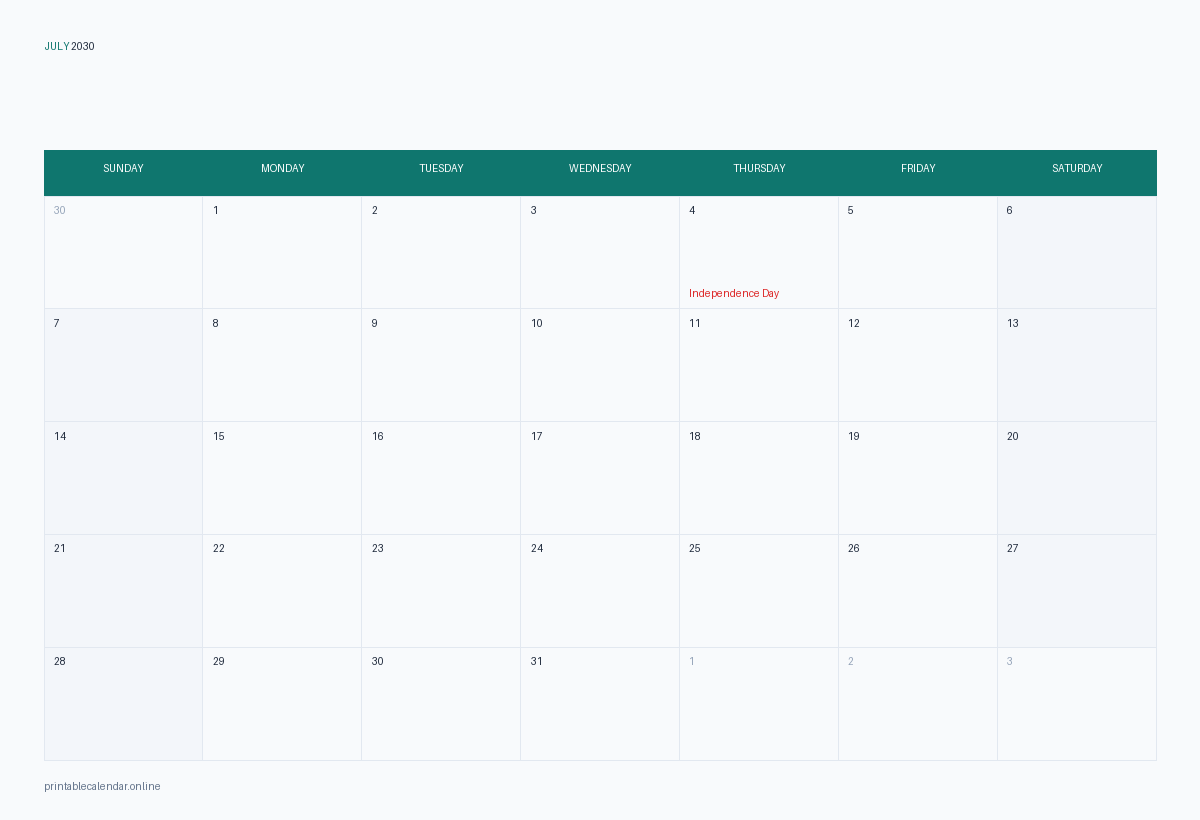Select date 26 in July

(x=918, y=591)
